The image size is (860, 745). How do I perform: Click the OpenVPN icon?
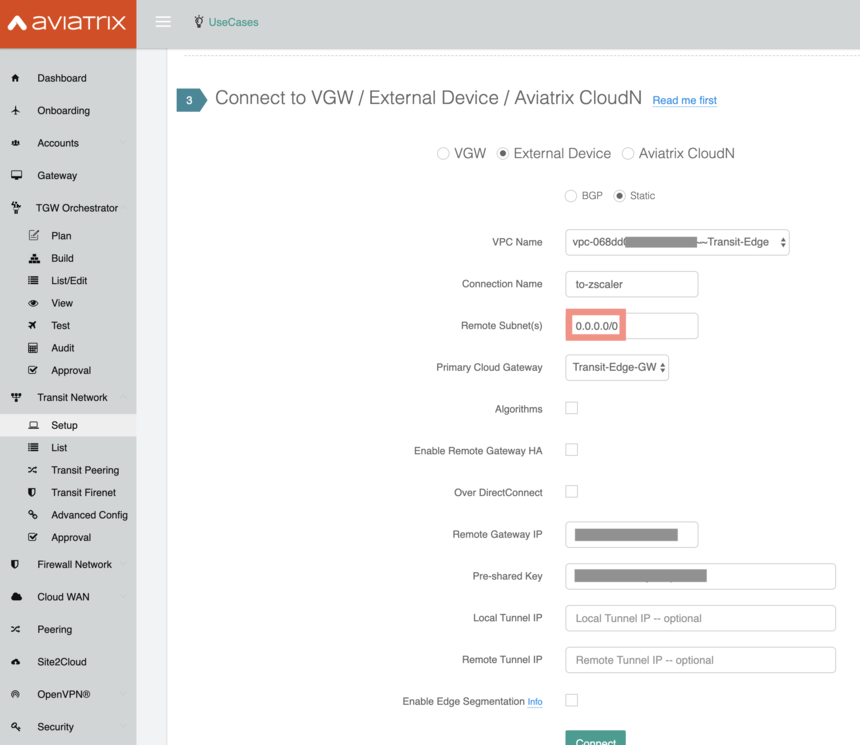pos(15,694)
